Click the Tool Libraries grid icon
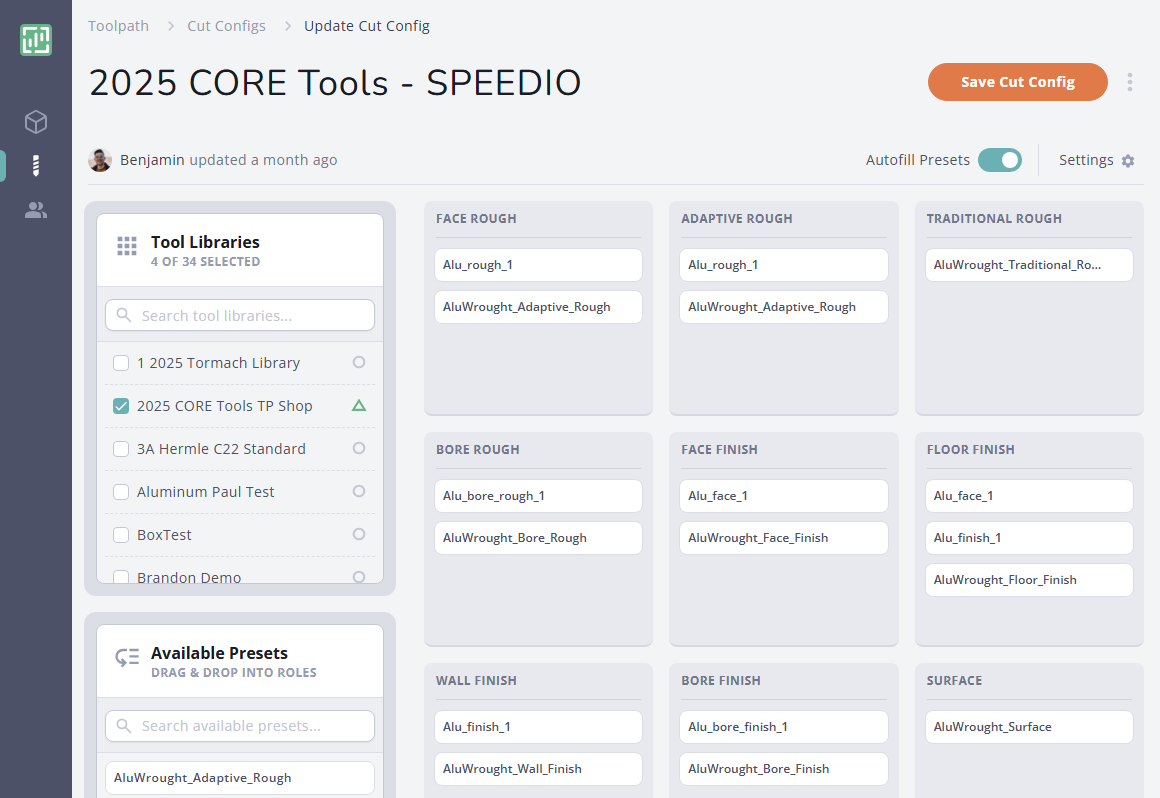 [125, 245]
